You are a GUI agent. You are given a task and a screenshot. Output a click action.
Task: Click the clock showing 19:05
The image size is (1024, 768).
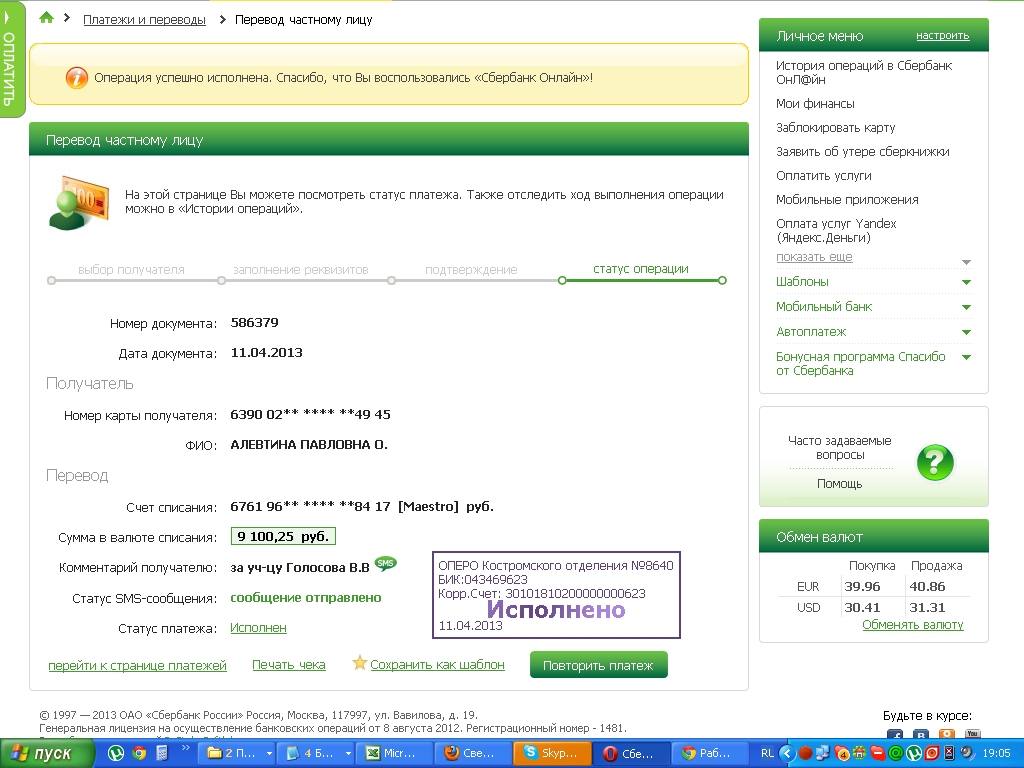coord(996,754)
